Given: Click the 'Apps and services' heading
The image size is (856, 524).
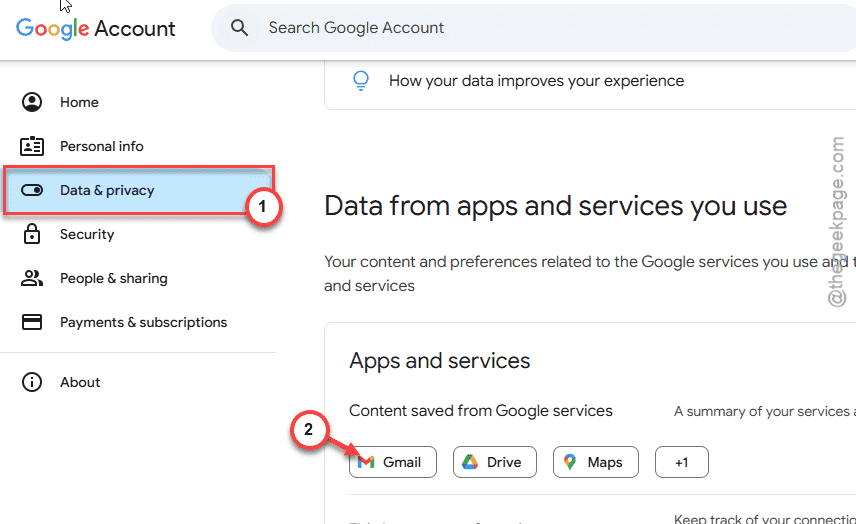Looking at the screenshot, I should click(x=439, y=361).
